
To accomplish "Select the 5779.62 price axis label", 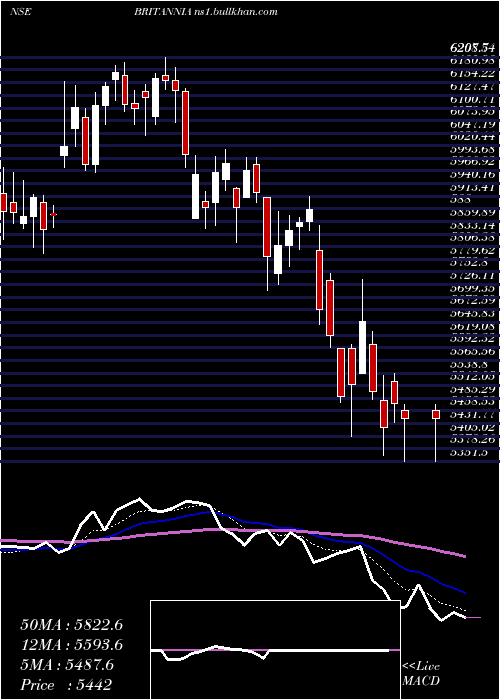I will 473,250.
